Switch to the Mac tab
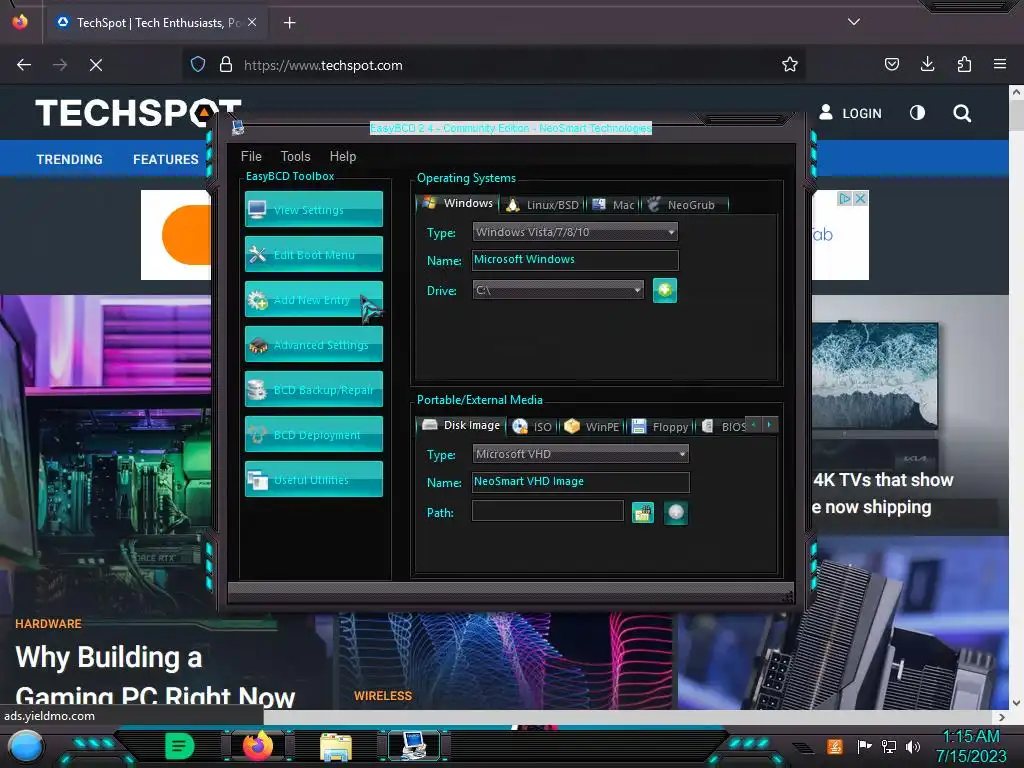Viewport: 1024px width, 768px height. [x=613, y=204]
